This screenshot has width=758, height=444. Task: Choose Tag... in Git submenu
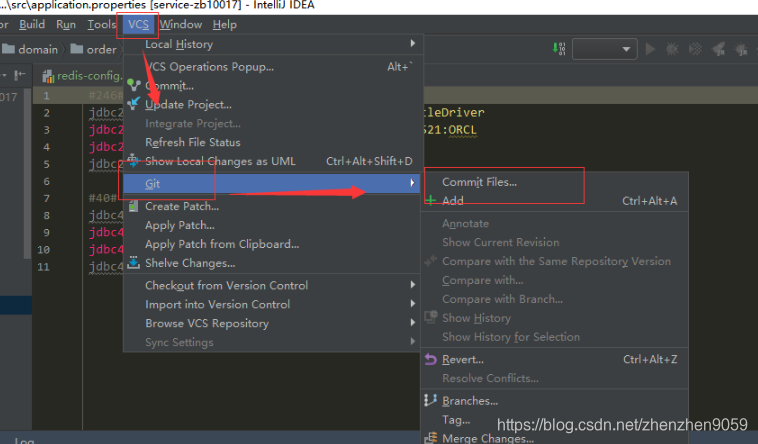tap(554, 420)
